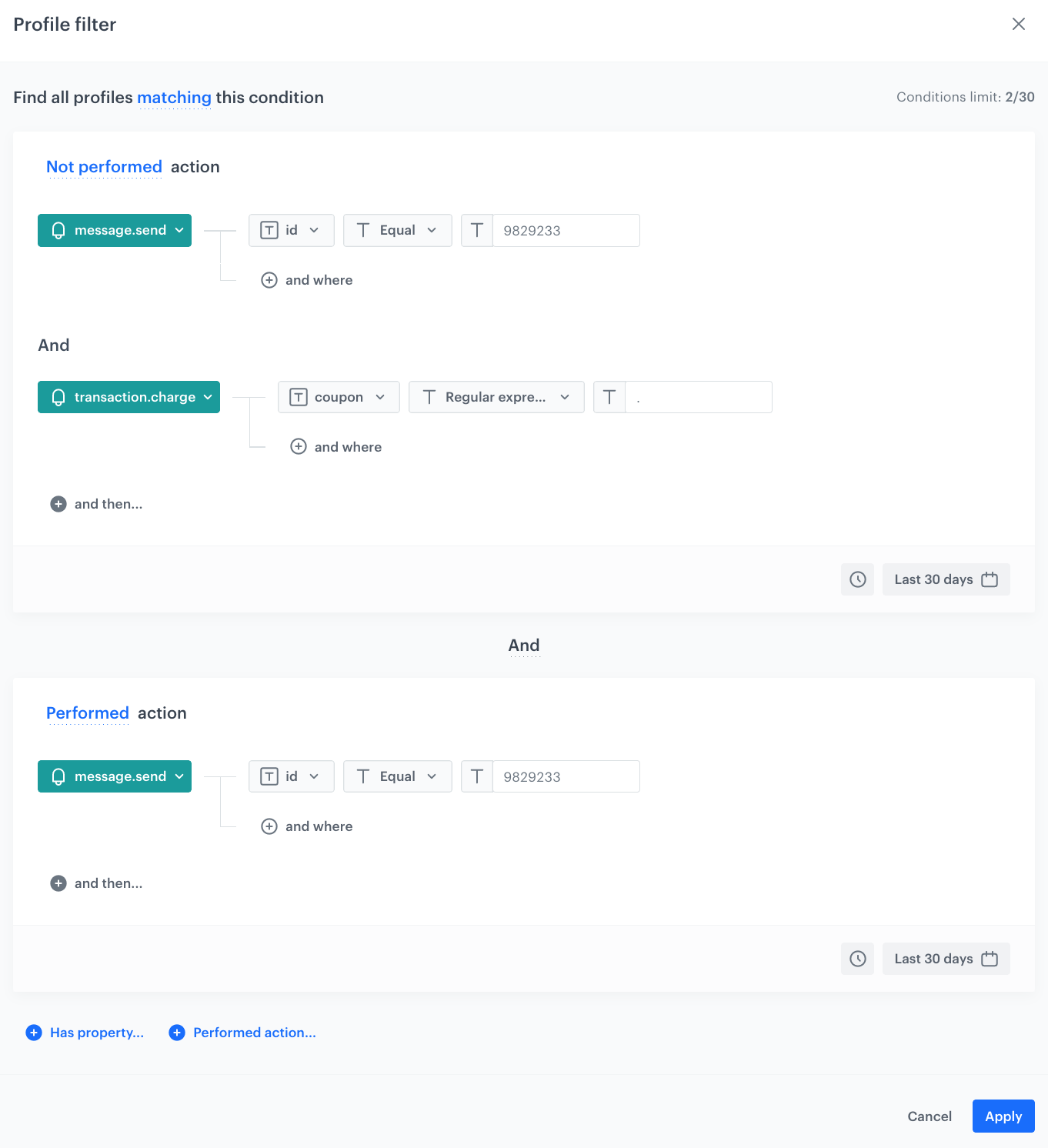Click the bell icon on the transaction.charge event
Screen dimensions: 1048x1148
point(58,397)
